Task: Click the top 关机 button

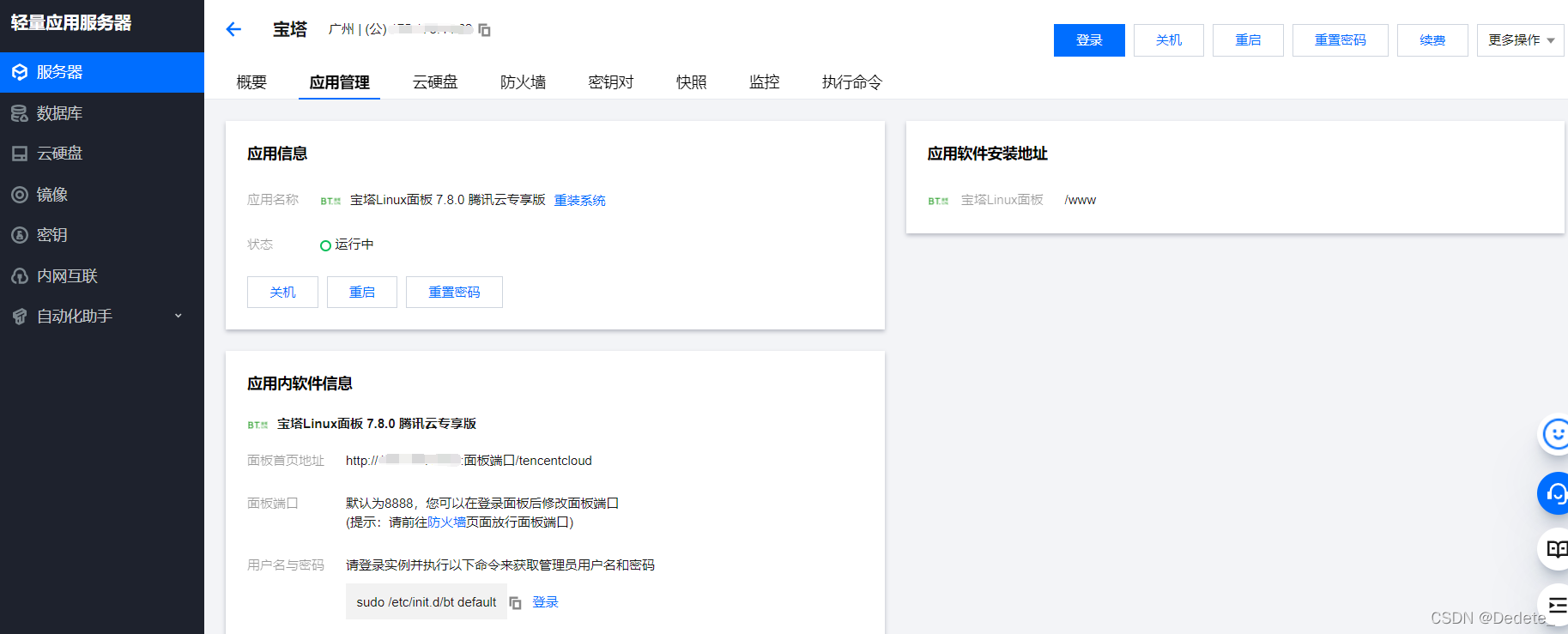Action: click(x=1168, y=40)
